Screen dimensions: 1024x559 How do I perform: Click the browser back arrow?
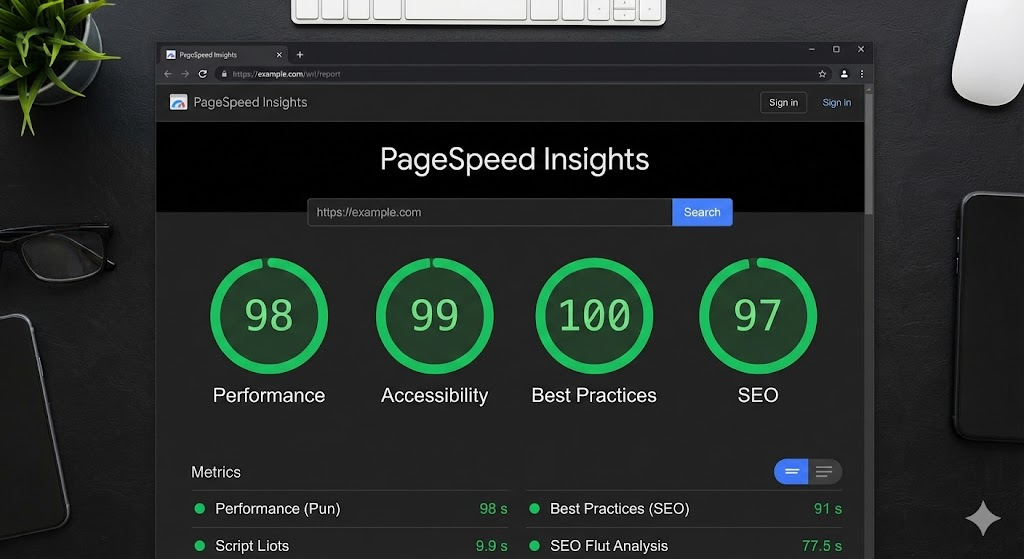pyautogui.click(x=168, y=74)
